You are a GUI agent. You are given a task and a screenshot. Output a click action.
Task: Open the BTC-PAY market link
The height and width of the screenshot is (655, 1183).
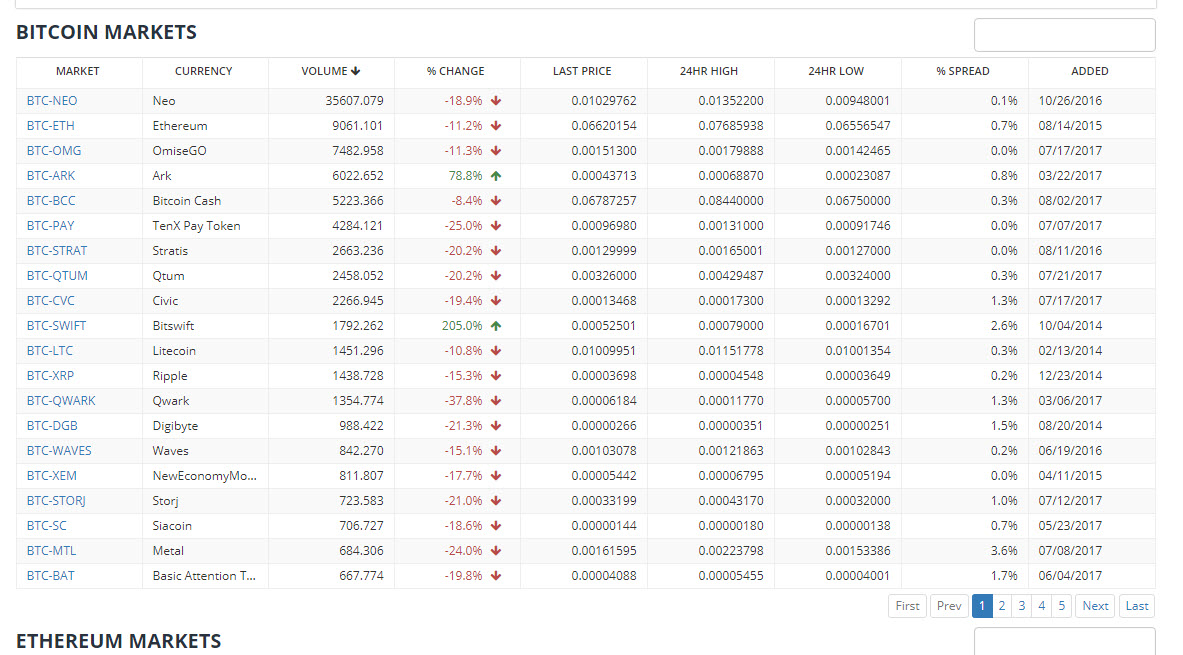tap(51, 226)
